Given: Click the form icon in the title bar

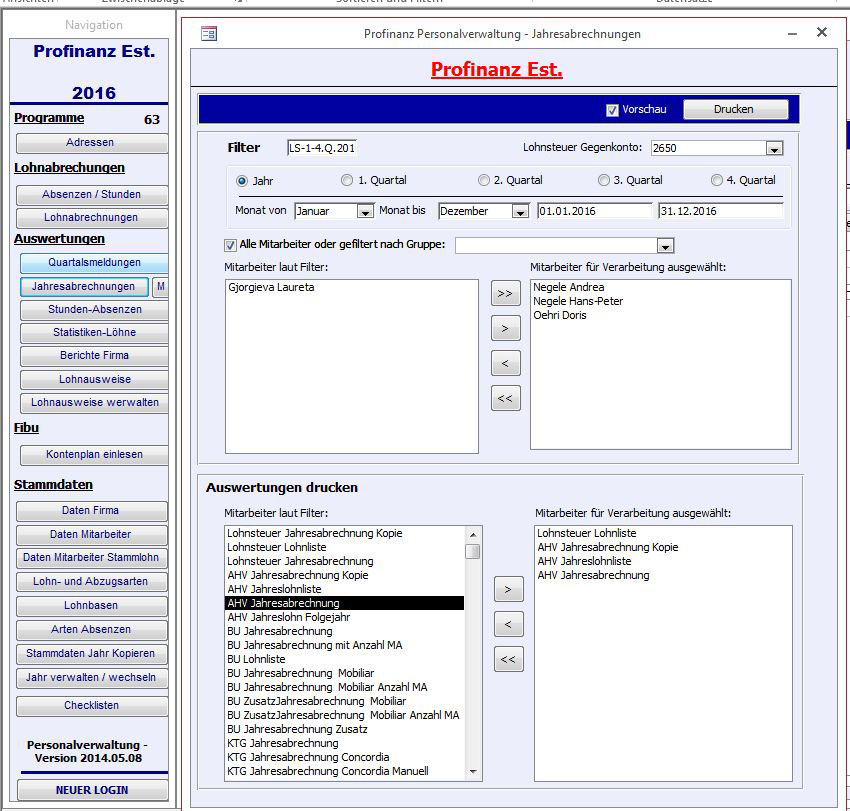Looking at the screenshot, I should (209, 34).
